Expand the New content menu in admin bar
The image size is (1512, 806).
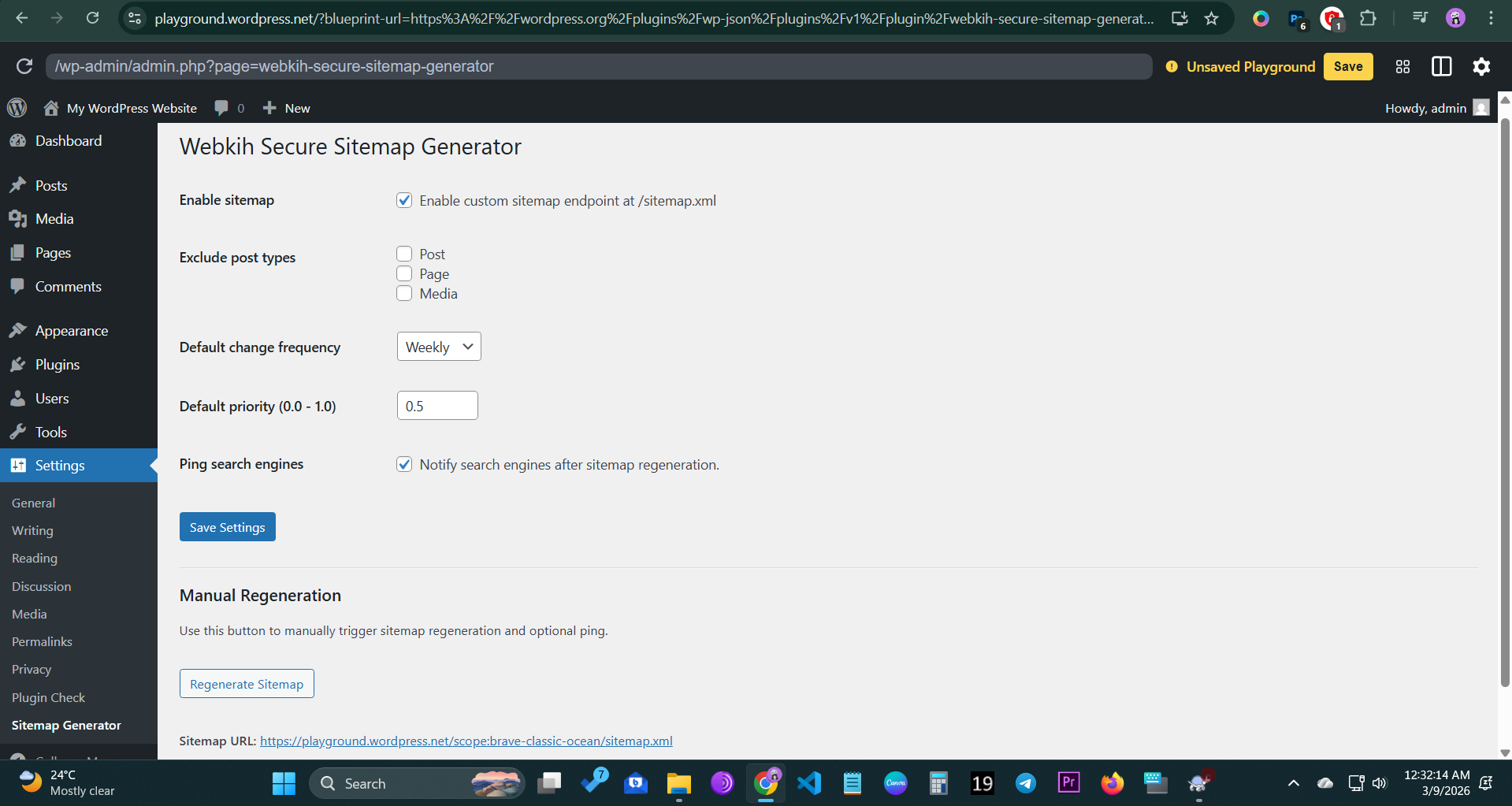pos(287,108)
